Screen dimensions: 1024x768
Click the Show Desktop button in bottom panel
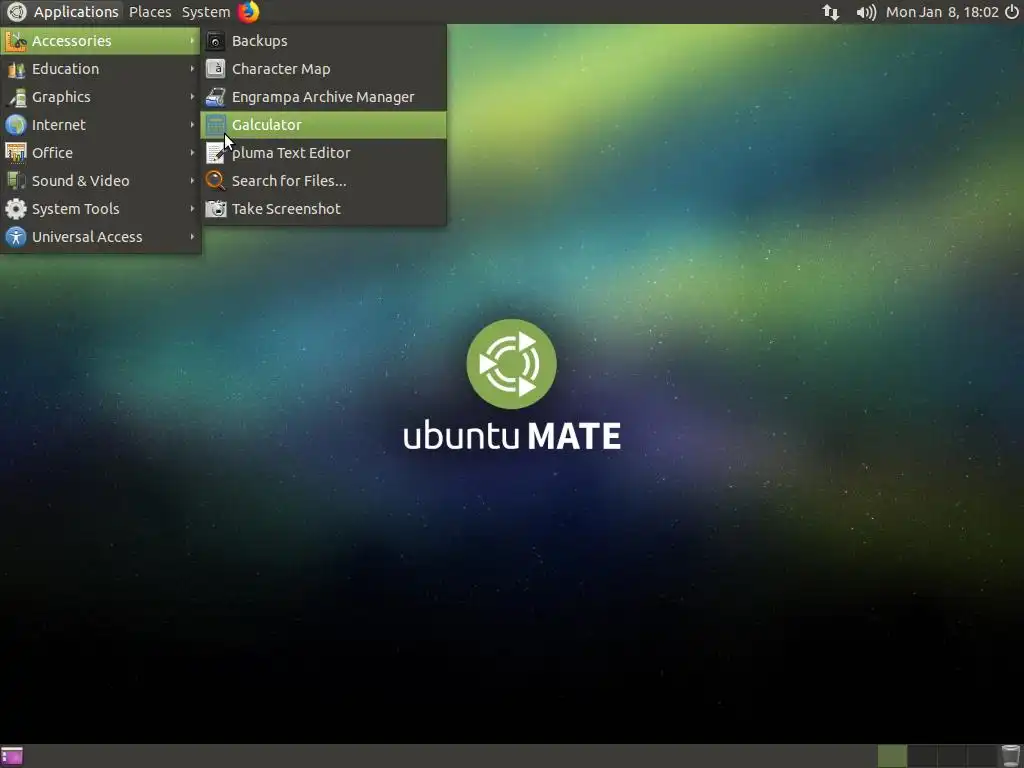[x=12, y=756]
